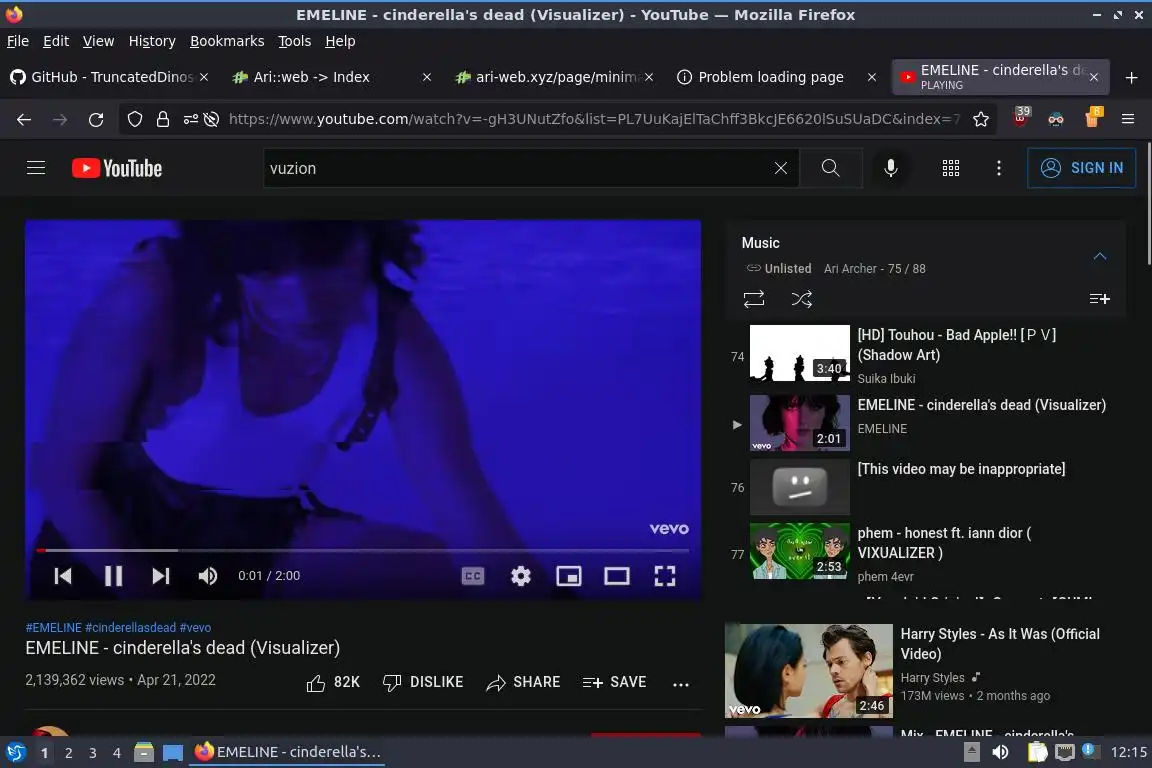The image size is (1152, 768).
Task: Open taskbar volume speaker icon
Action: [x=1001, y=752]
